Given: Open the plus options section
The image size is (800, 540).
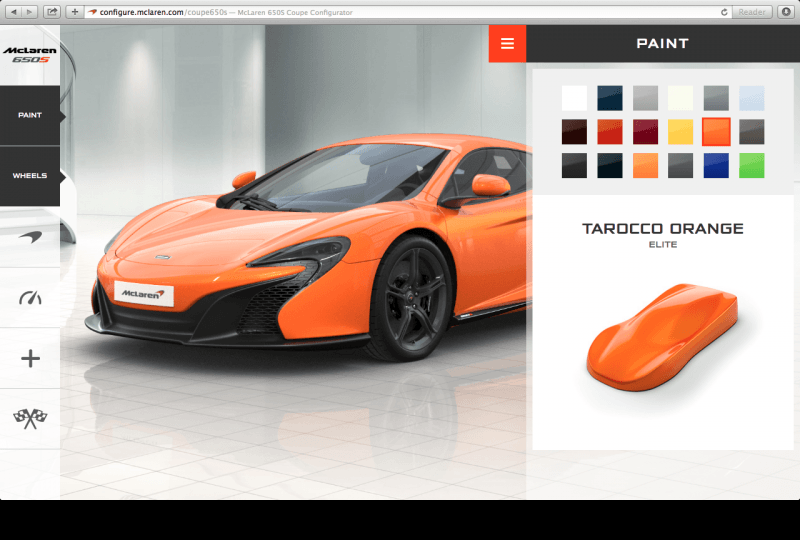Looking at the screenshot, I should point(30,358).
